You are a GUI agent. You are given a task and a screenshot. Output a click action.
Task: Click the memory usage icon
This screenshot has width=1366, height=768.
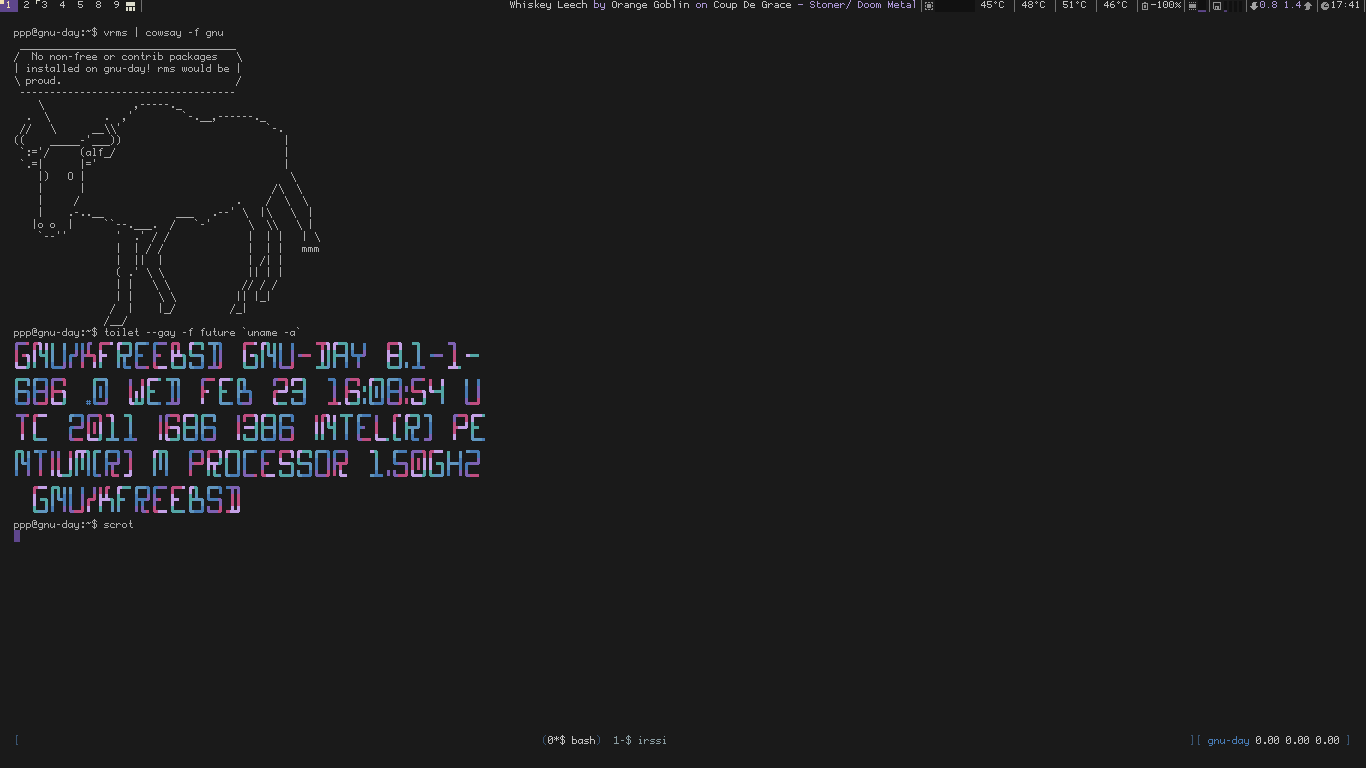[x=1192, y=6]
